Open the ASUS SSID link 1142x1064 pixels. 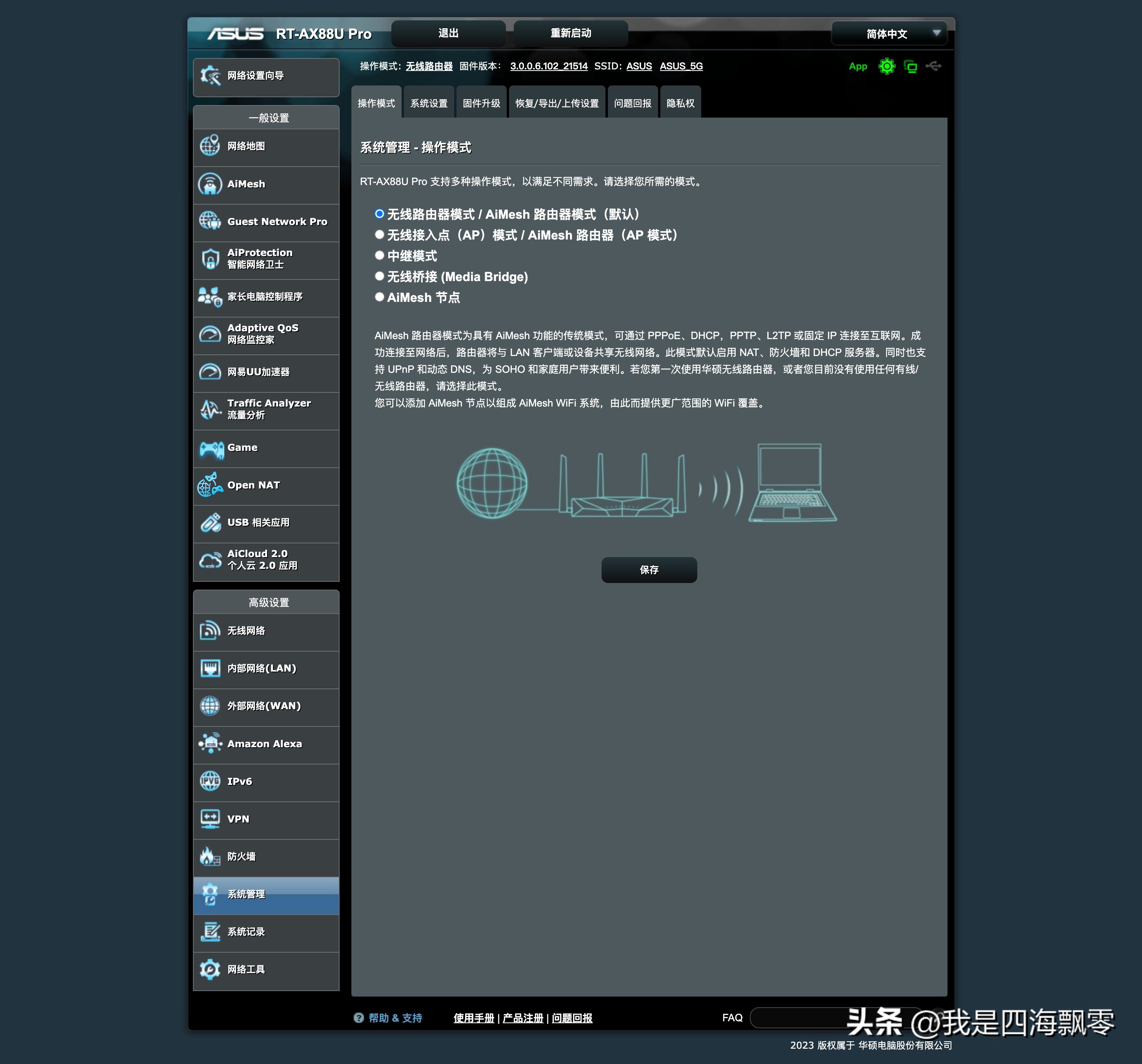pos(639,66)
